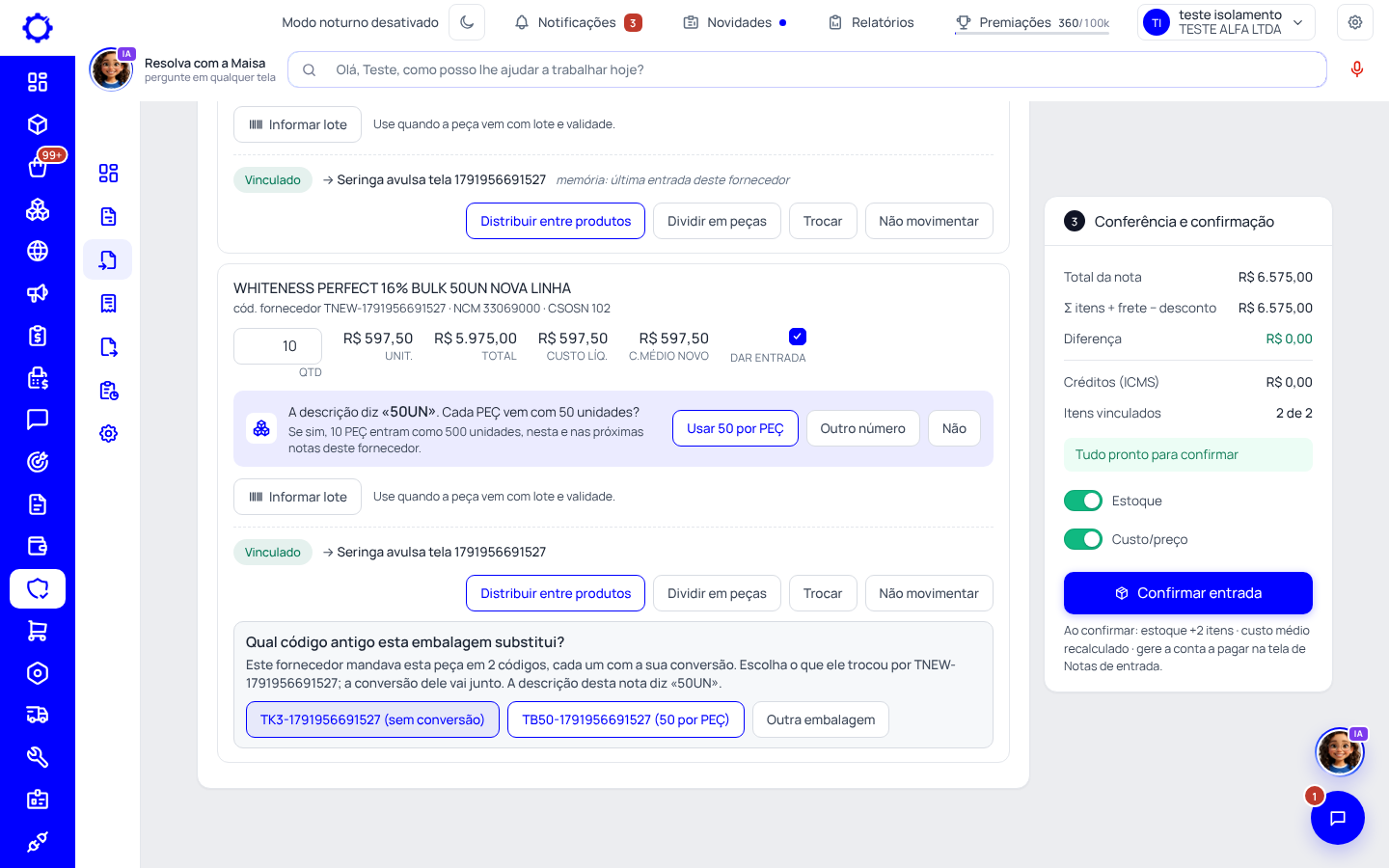The width and height of the screenshot is (1389, 868).
Task: Uncheck the DAR ENTRADA checkbox
Action: [798, 337]
